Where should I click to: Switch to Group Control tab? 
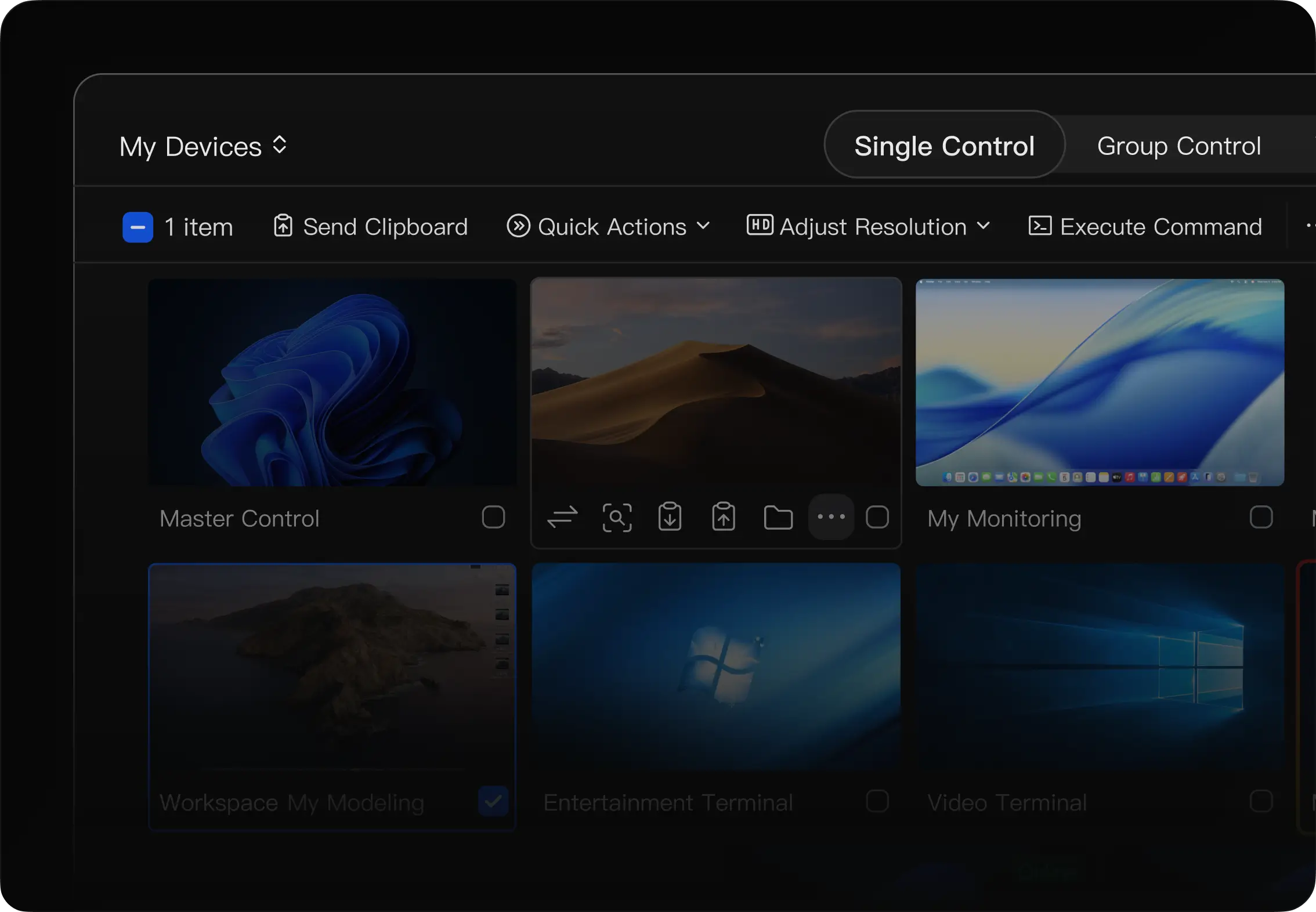pos(1178,146)
